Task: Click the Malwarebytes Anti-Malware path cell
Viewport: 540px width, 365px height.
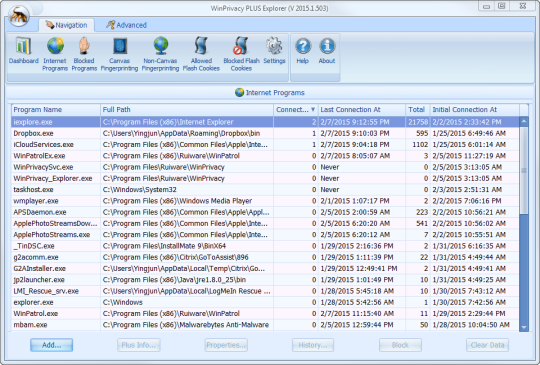Action: tap(186, 325)
